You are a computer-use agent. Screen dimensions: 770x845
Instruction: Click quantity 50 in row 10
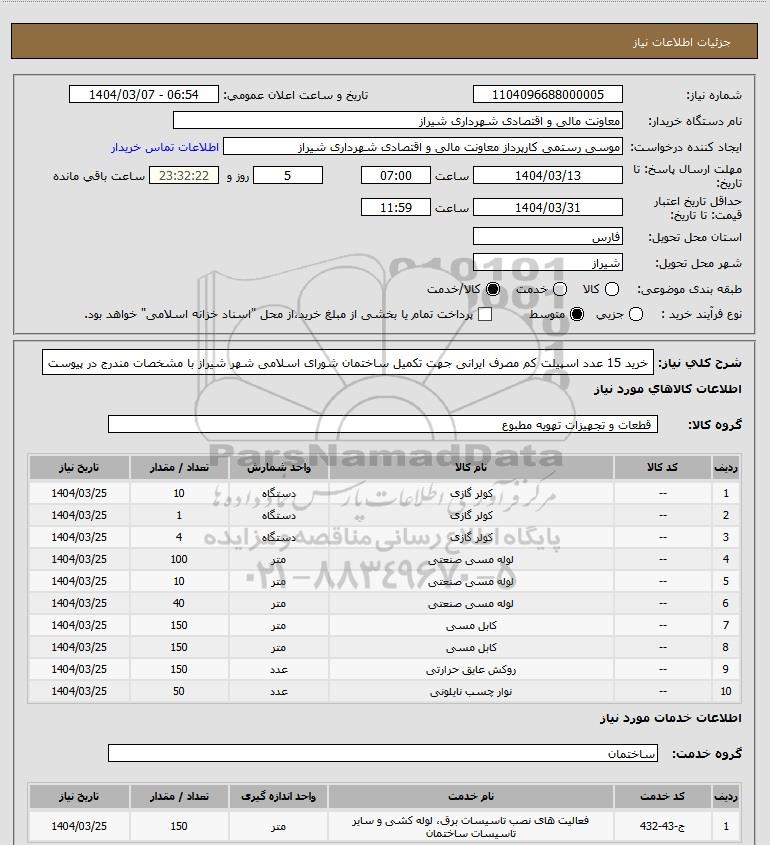[x=179, y=691]
